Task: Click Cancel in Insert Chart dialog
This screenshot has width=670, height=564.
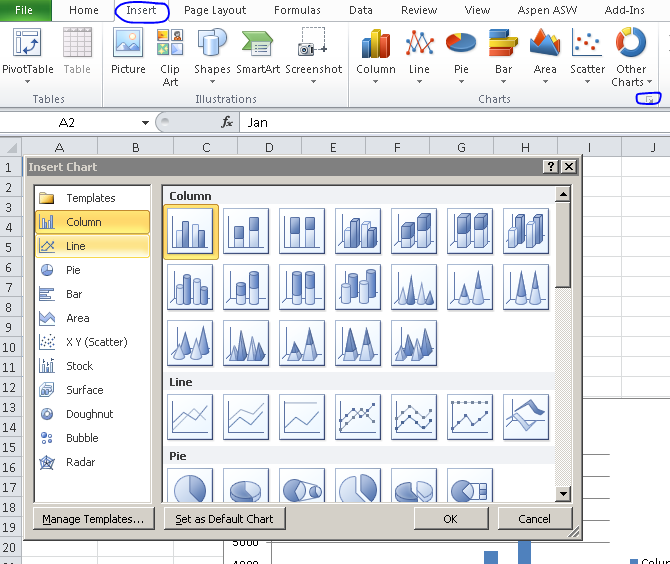Action: point(535,519)
